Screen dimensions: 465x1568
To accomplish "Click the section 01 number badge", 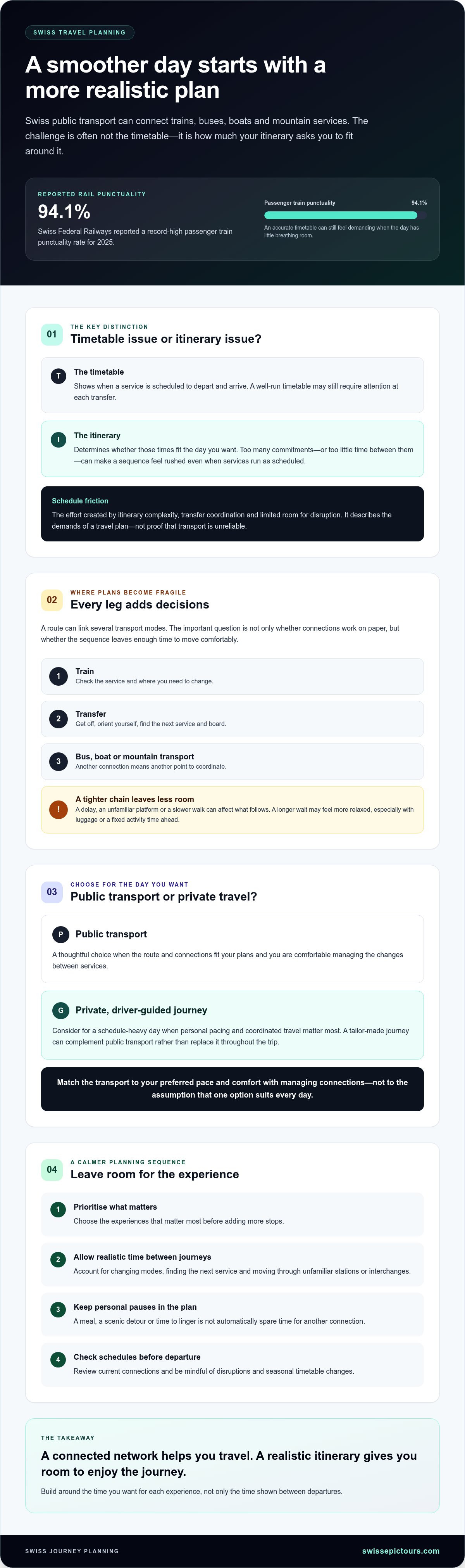I will [52, 334].
